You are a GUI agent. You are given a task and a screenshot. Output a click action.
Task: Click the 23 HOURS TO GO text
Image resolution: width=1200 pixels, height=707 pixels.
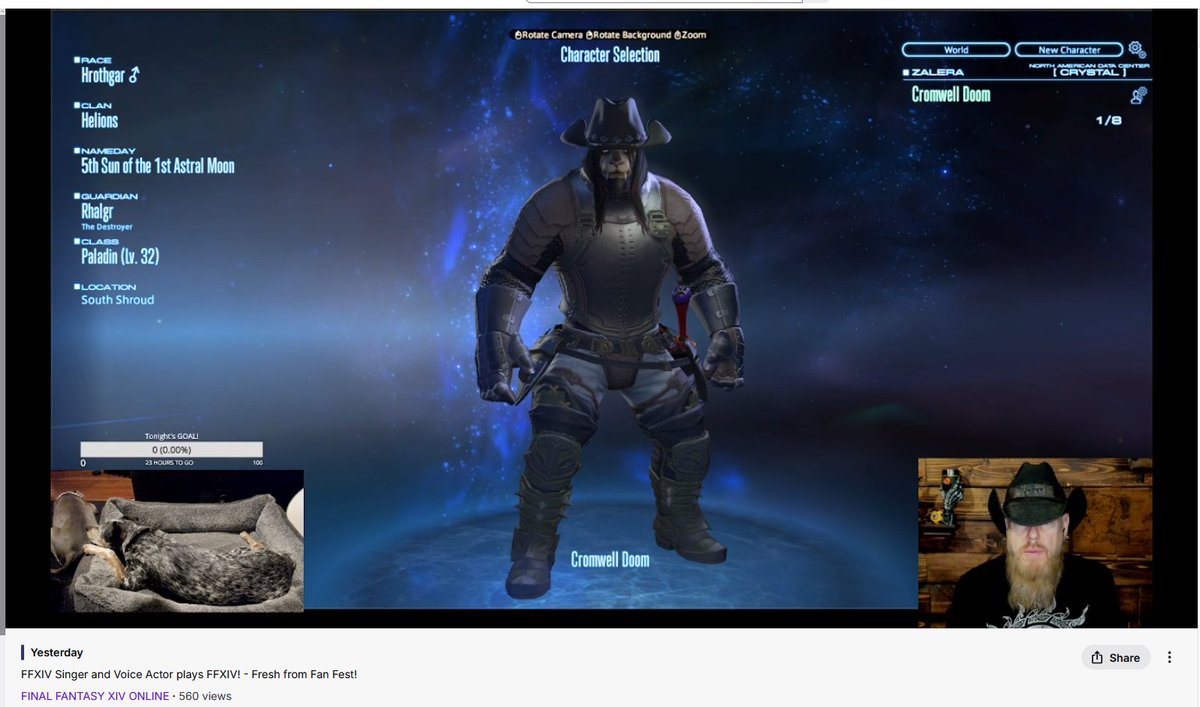tap(169, 463)
